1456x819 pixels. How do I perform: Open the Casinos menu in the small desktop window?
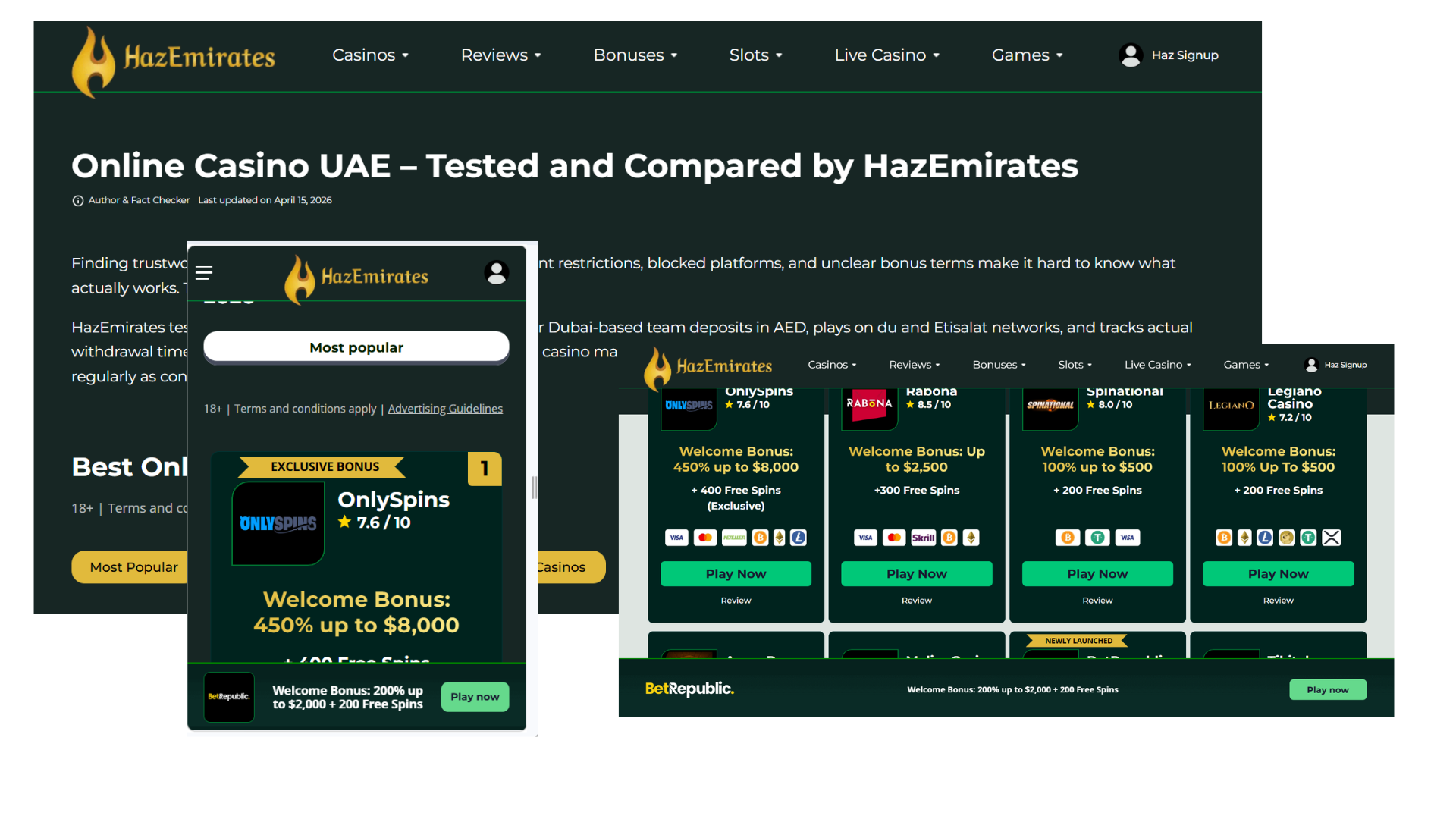pyautogui.click(x=832, y=365)
